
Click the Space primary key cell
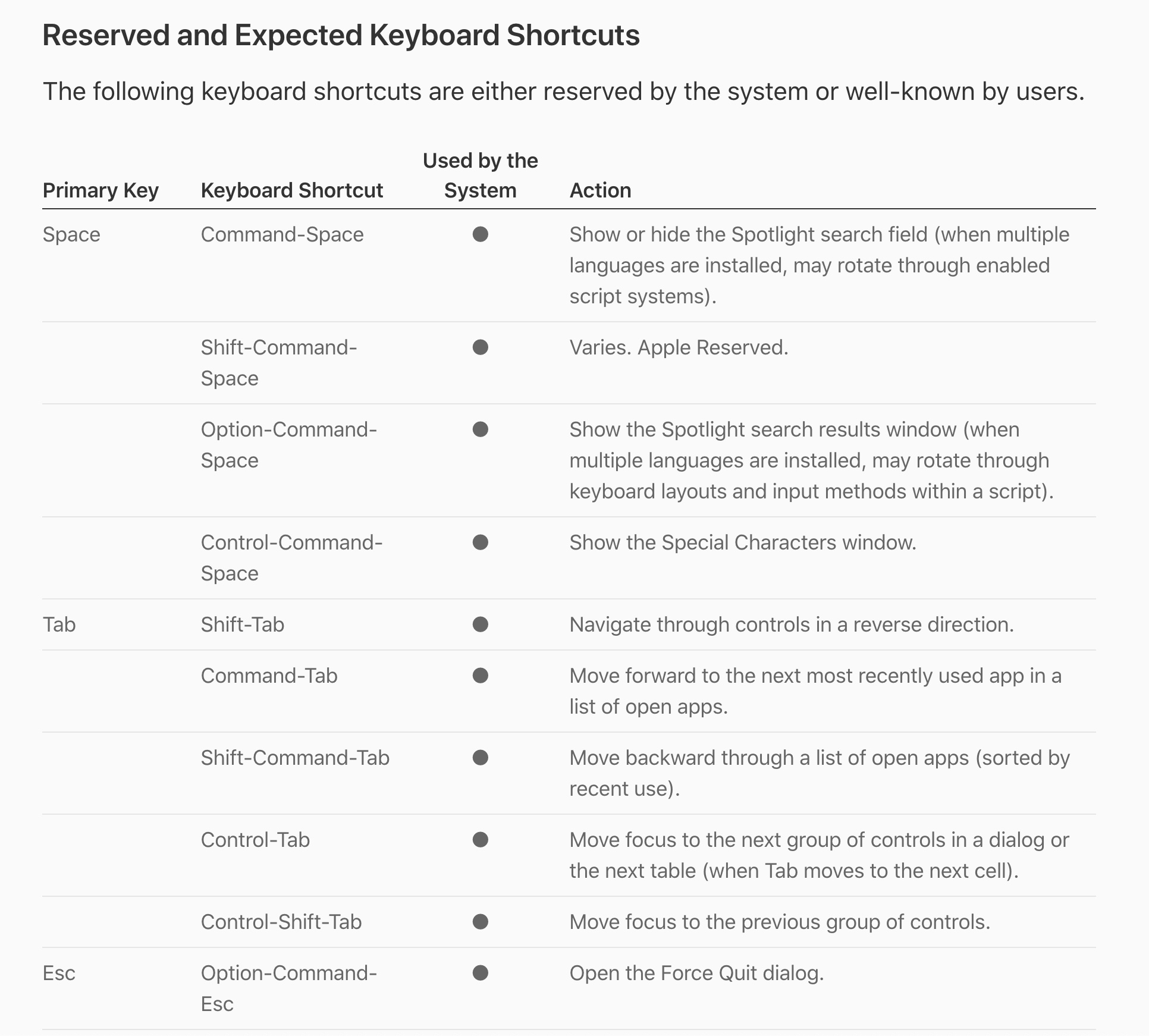click(x=71, y=234)
